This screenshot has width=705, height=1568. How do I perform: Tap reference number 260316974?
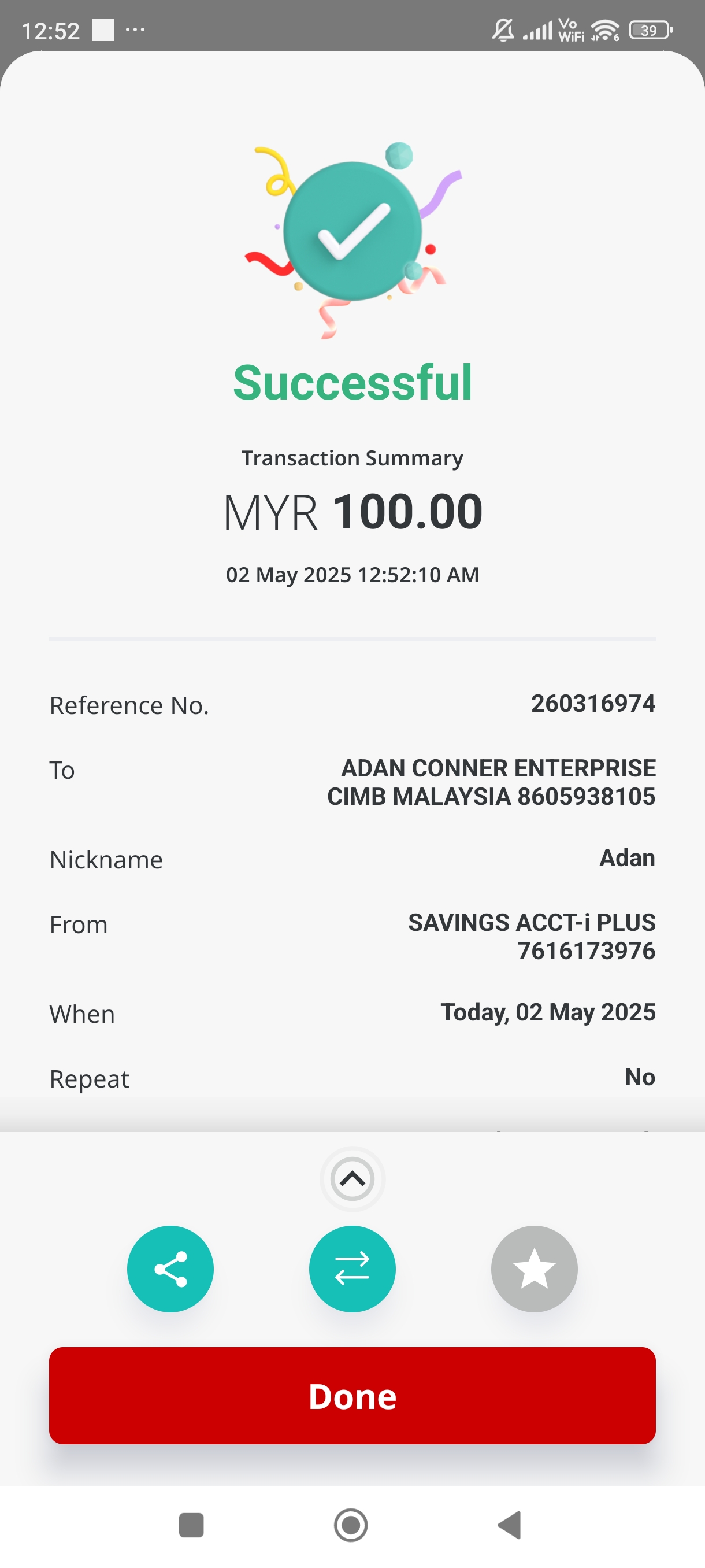[592, 704]
